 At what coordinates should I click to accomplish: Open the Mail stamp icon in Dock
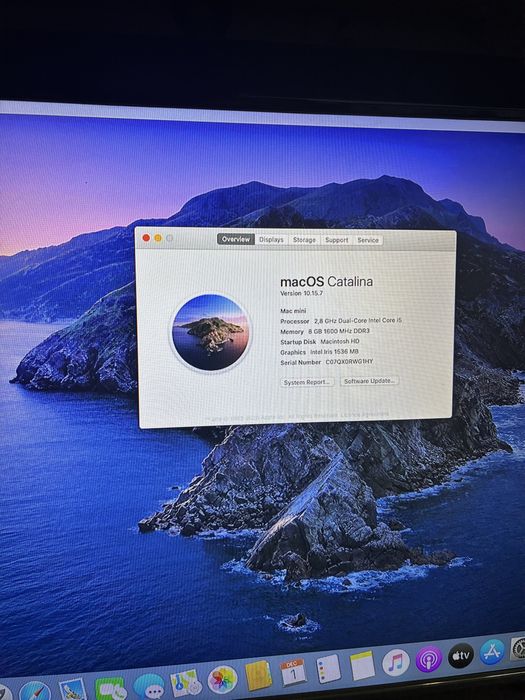[72, 690]
